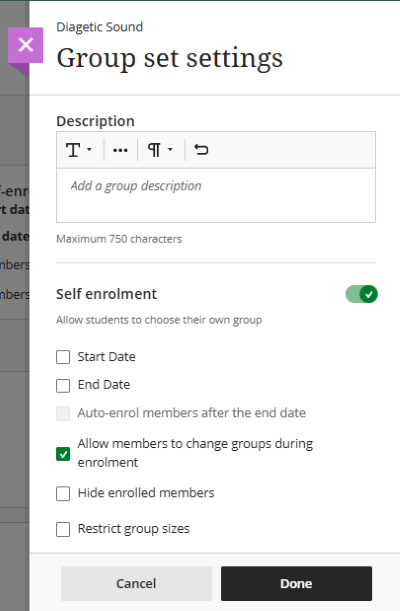Select the Diagetic Sound title text
This screenshot has height=611, width=400.
100,27
